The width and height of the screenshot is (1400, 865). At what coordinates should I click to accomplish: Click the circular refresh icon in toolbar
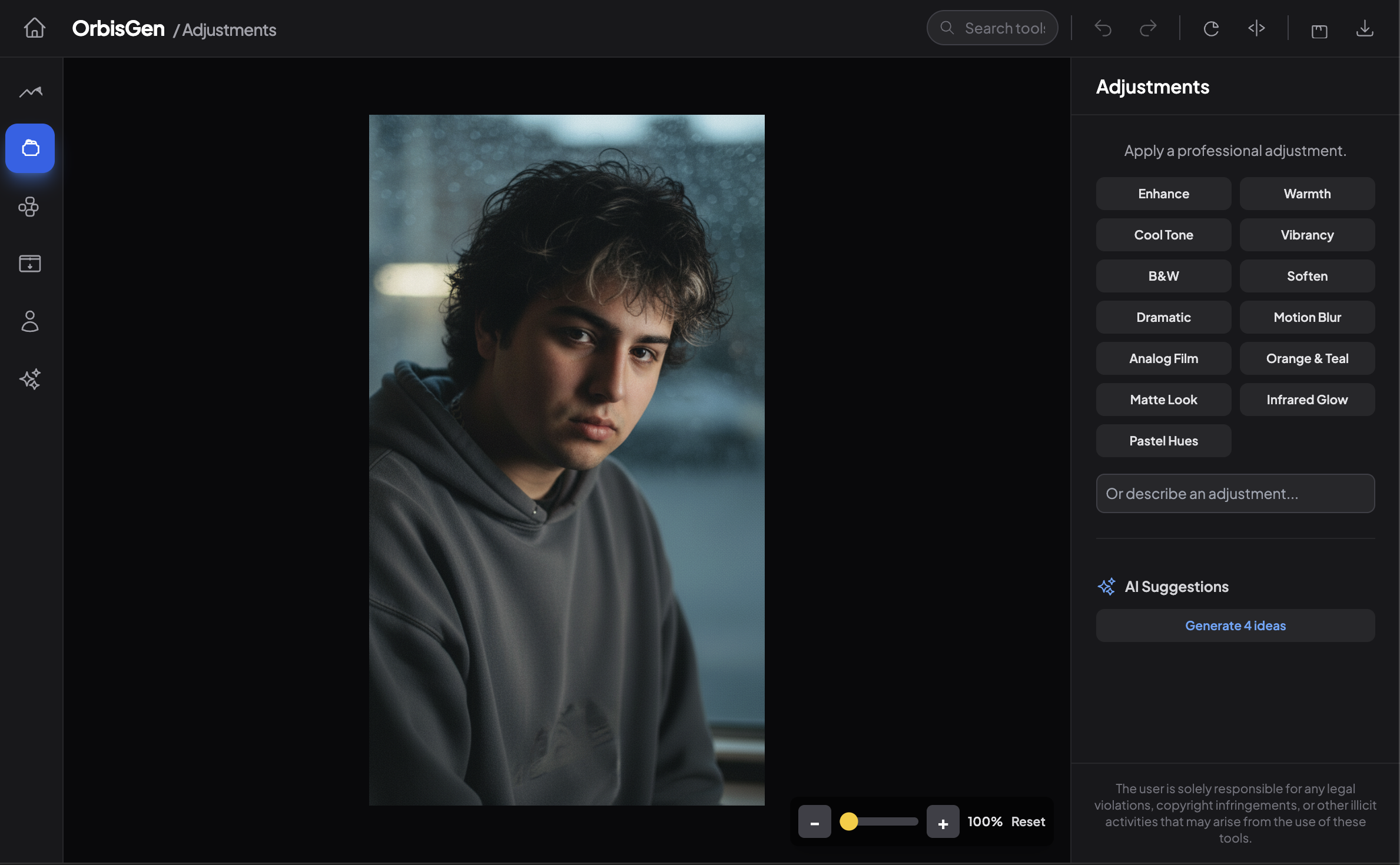pyautogui.click(x=1211, y=28)
